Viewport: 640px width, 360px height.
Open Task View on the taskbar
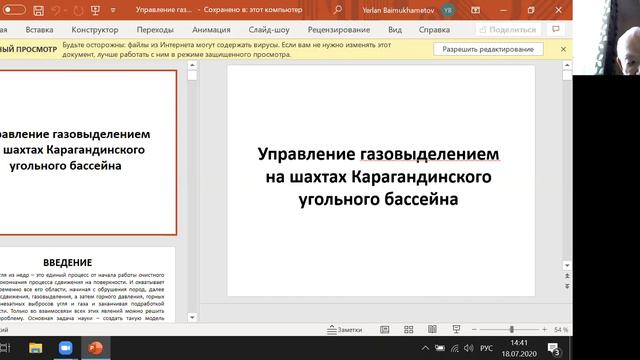pos(5,348)
